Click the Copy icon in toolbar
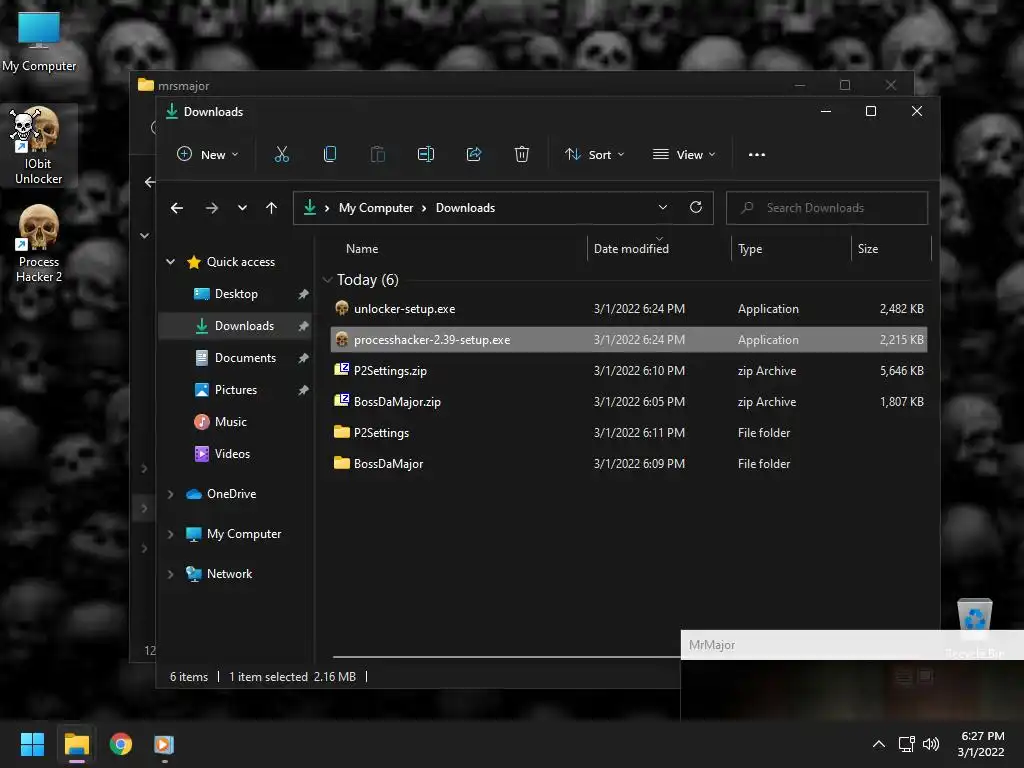 330,155
